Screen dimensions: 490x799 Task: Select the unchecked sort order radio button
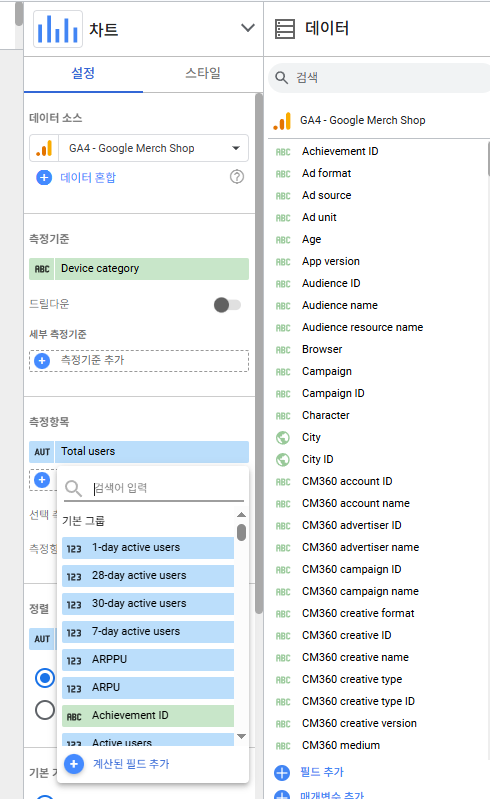coord(45,710)
